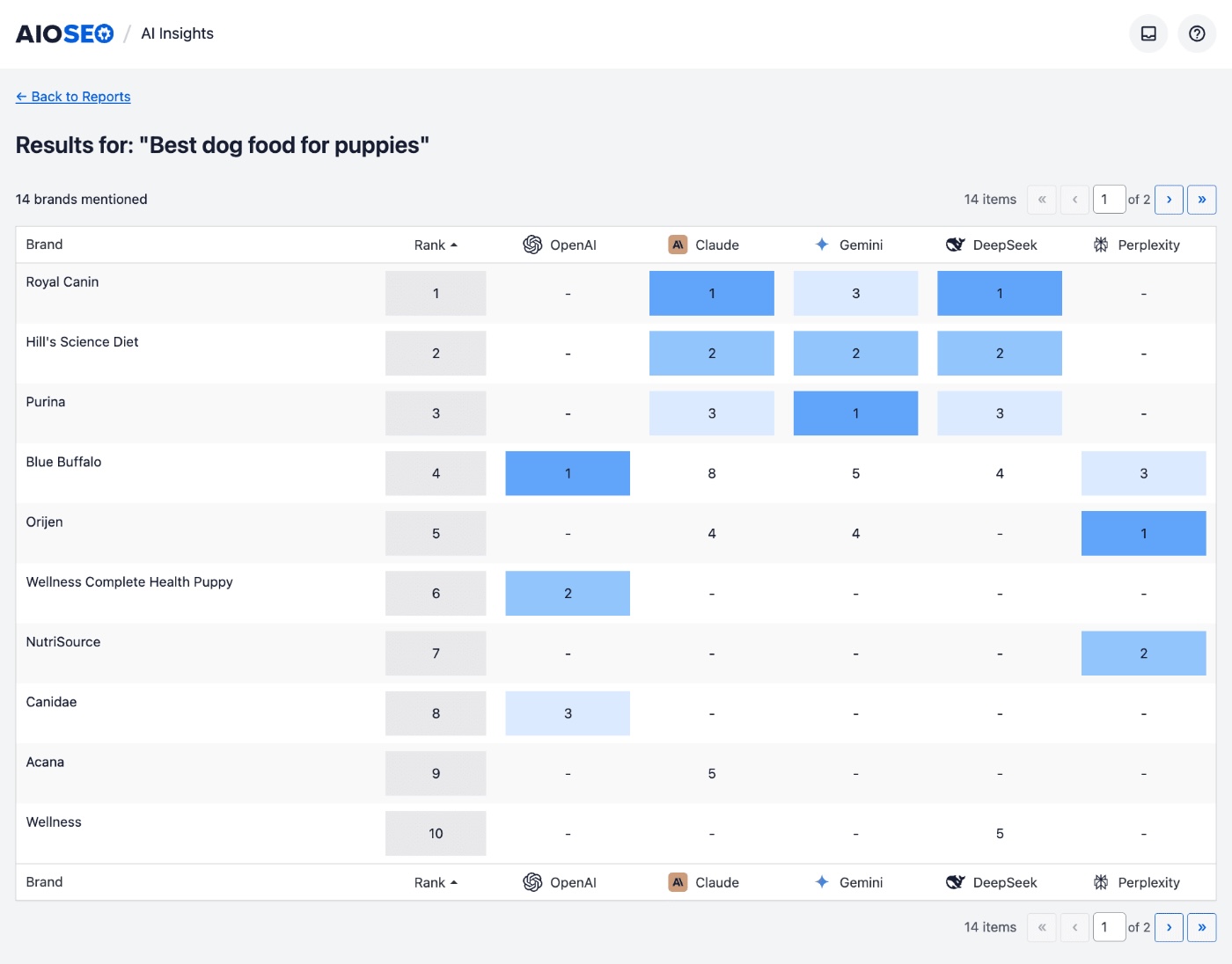Click the help question mark icon

pyautogui.click(x=1196, y=33)
